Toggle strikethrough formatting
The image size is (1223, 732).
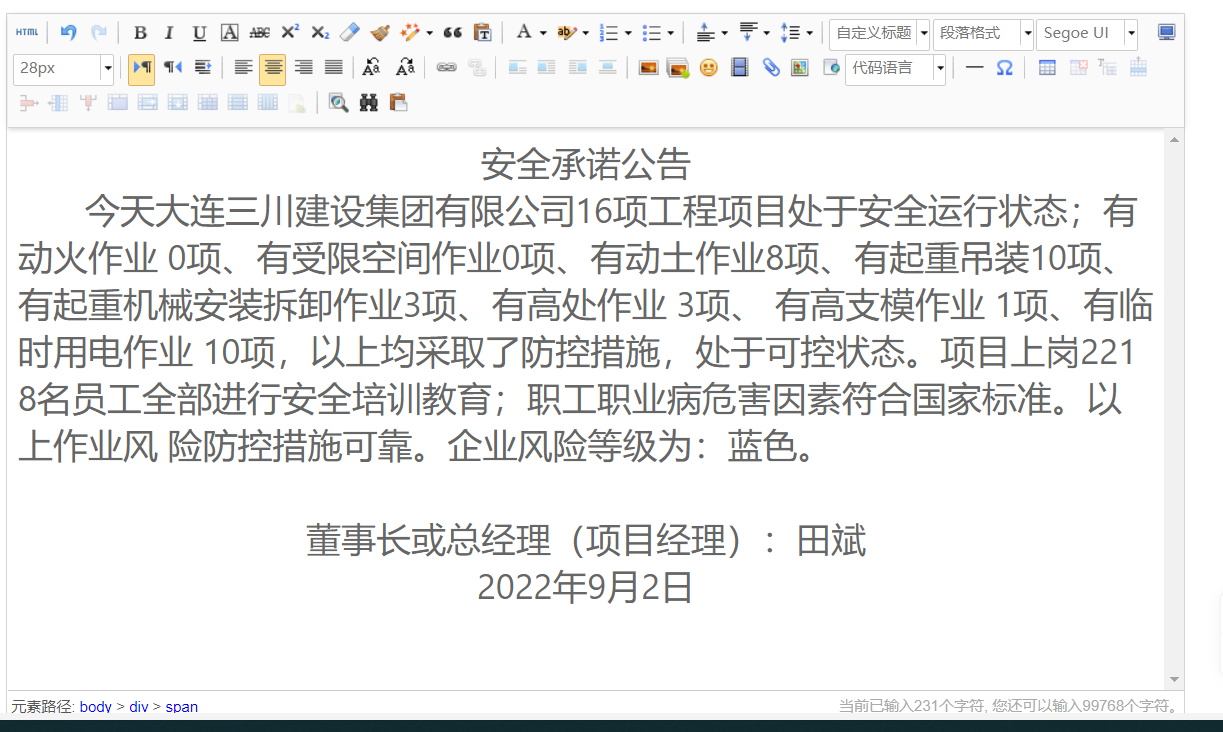point(259,32)
